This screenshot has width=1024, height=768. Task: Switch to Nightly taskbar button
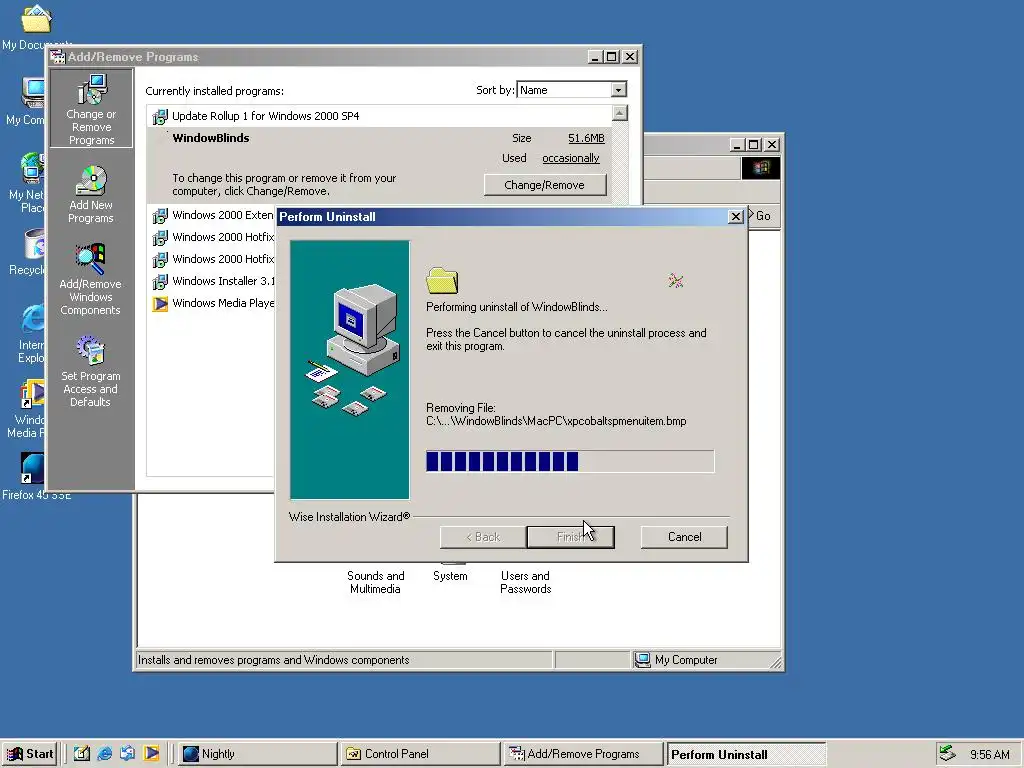pos(257,754)
